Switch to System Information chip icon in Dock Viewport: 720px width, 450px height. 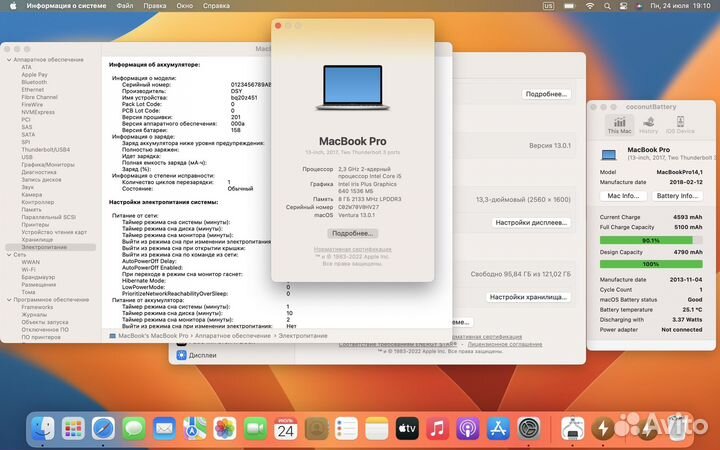pyautogui.click(x=572, y=428)
